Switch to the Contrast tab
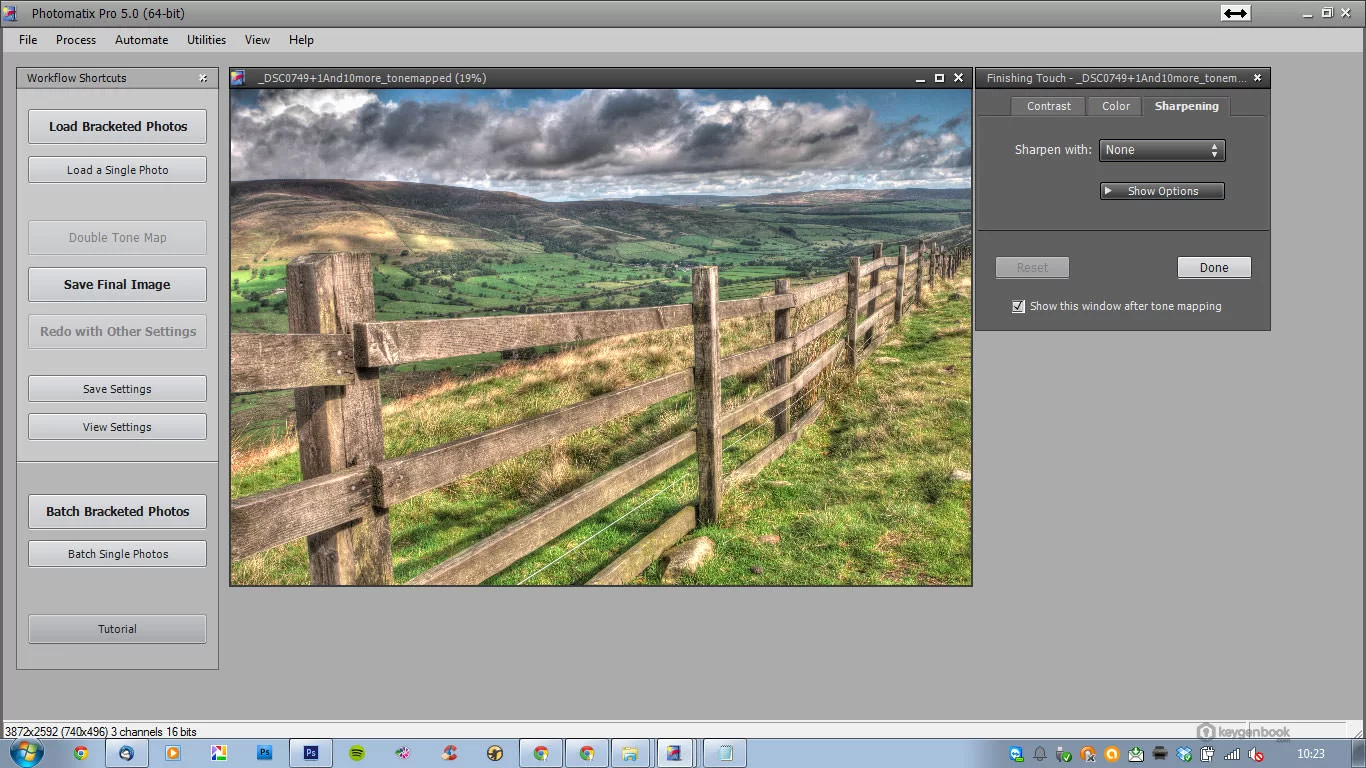 1048,106
